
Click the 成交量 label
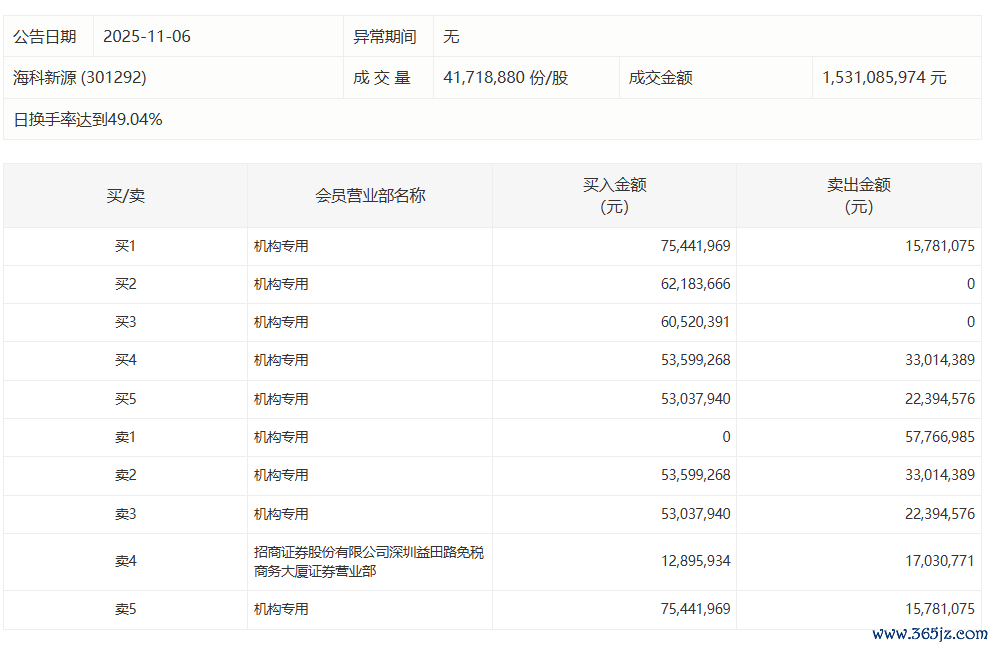(x=382, y=77)
